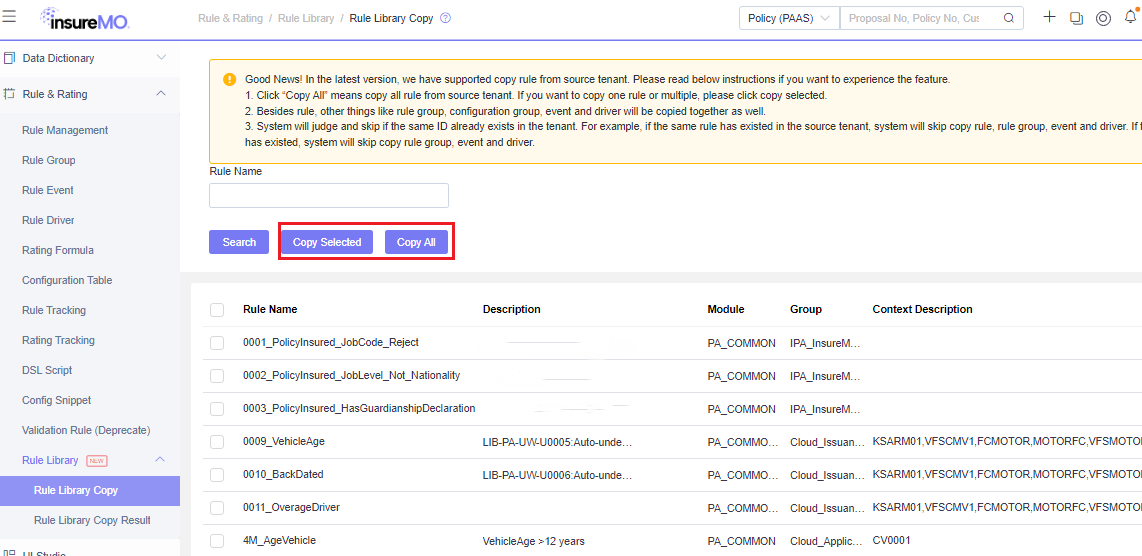Open the notifications bell

click(x=1130, y=17)
